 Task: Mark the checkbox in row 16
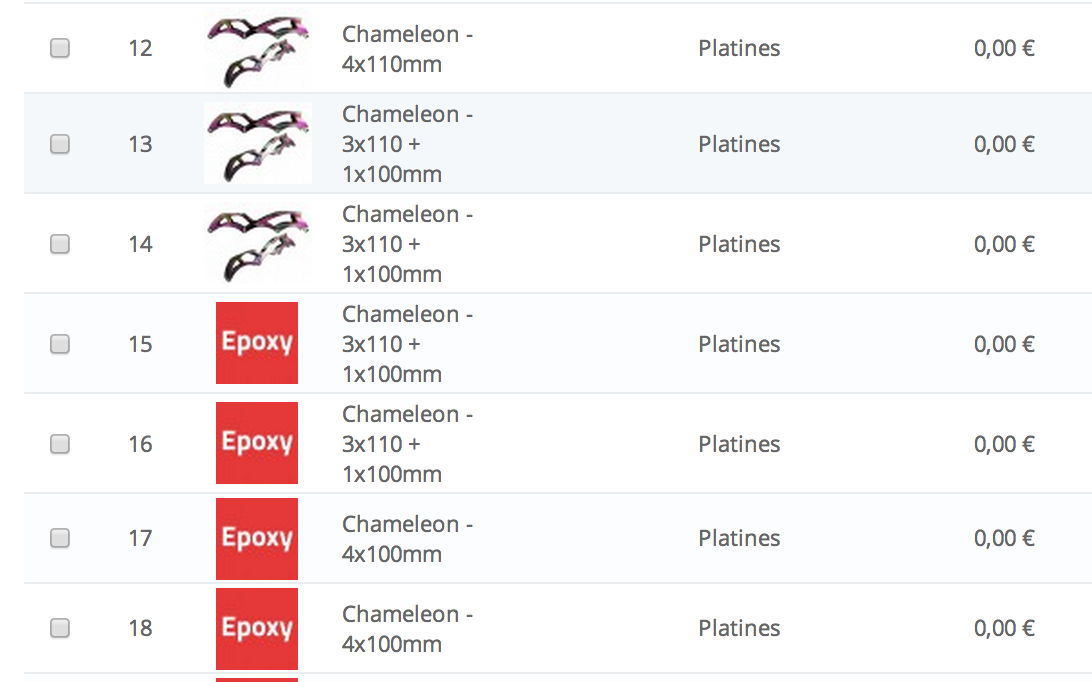click(60, 444)
